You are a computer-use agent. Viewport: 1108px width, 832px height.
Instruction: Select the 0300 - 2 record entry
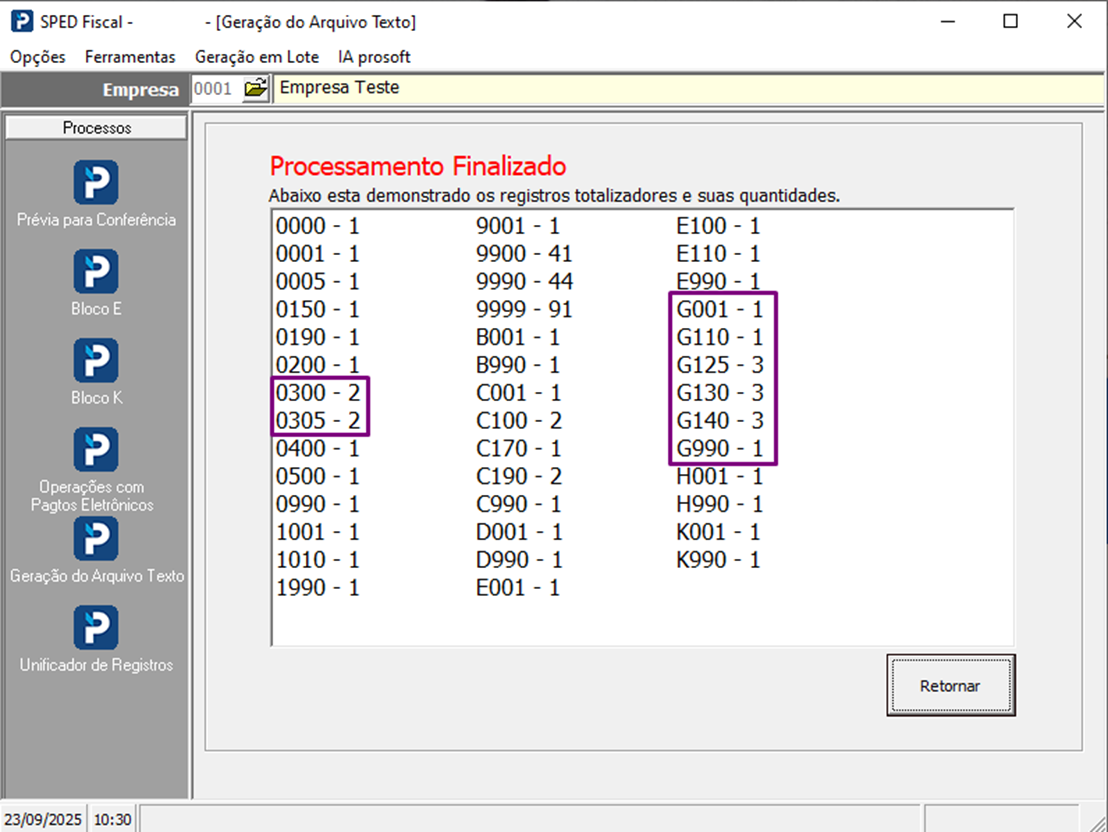[318, 393]
